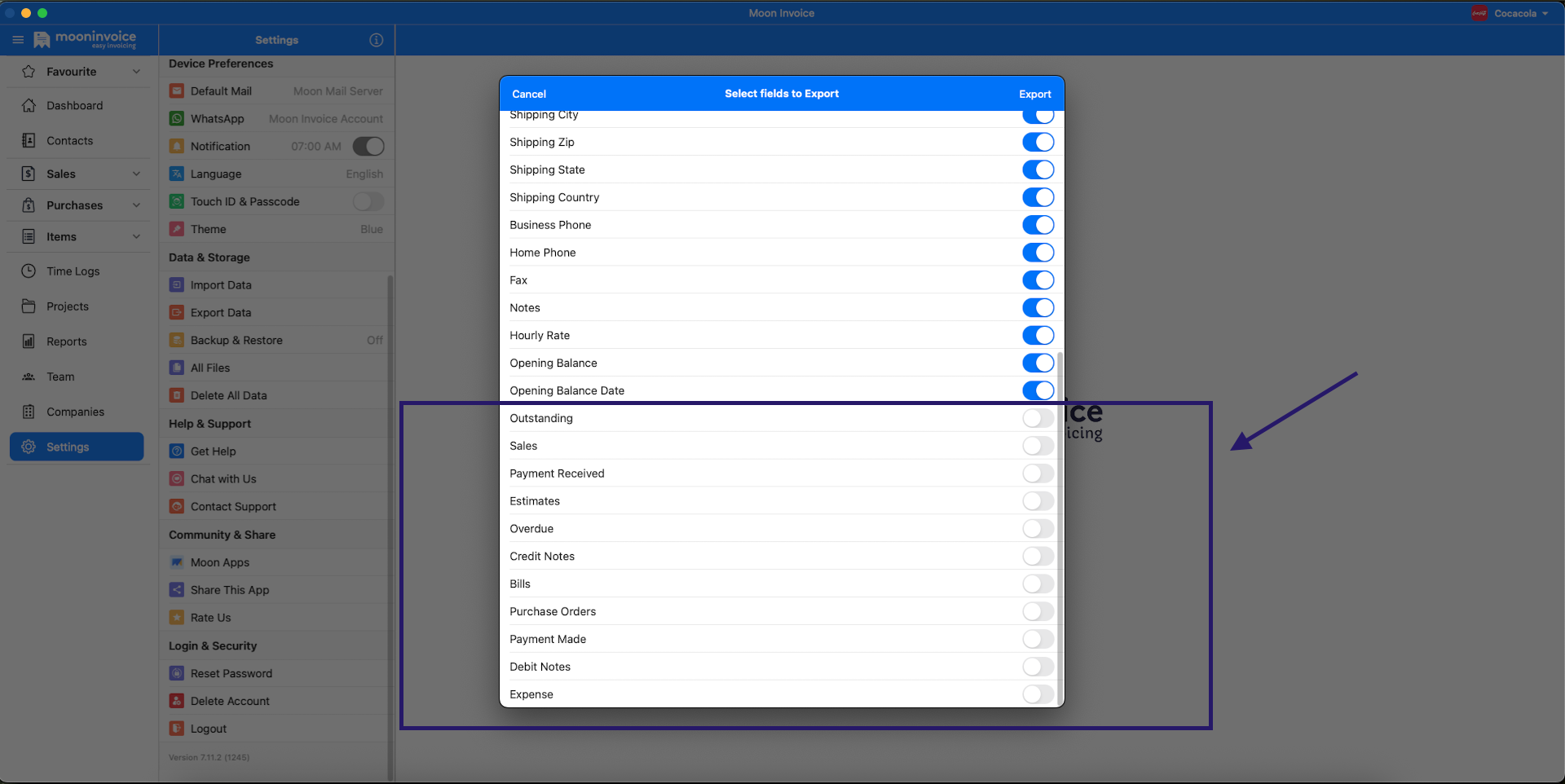
Task: Switch to the Companies section
Action: point(77,412)
